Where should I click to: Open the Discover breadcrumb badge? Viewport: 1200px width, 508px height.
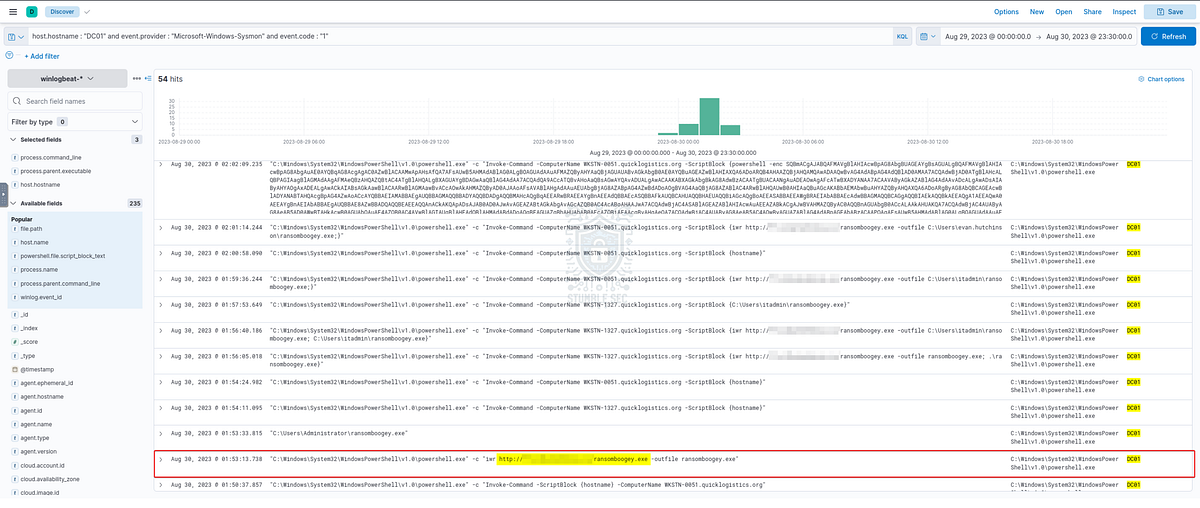point(63,12)
